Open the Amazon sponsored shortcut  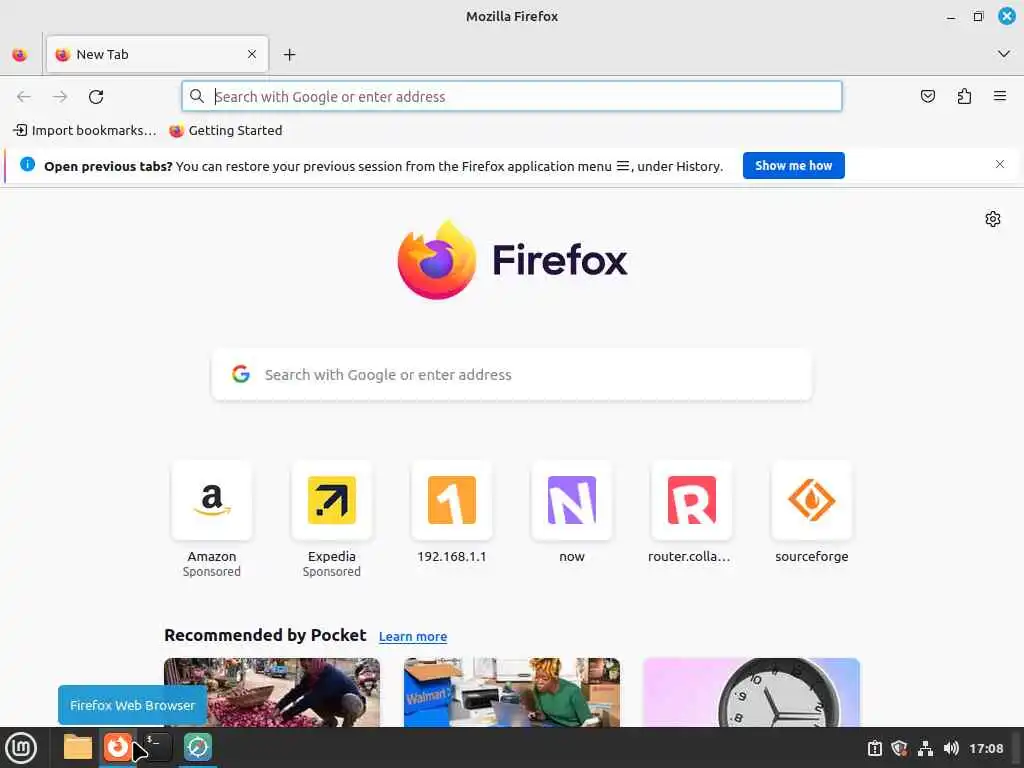212,520
